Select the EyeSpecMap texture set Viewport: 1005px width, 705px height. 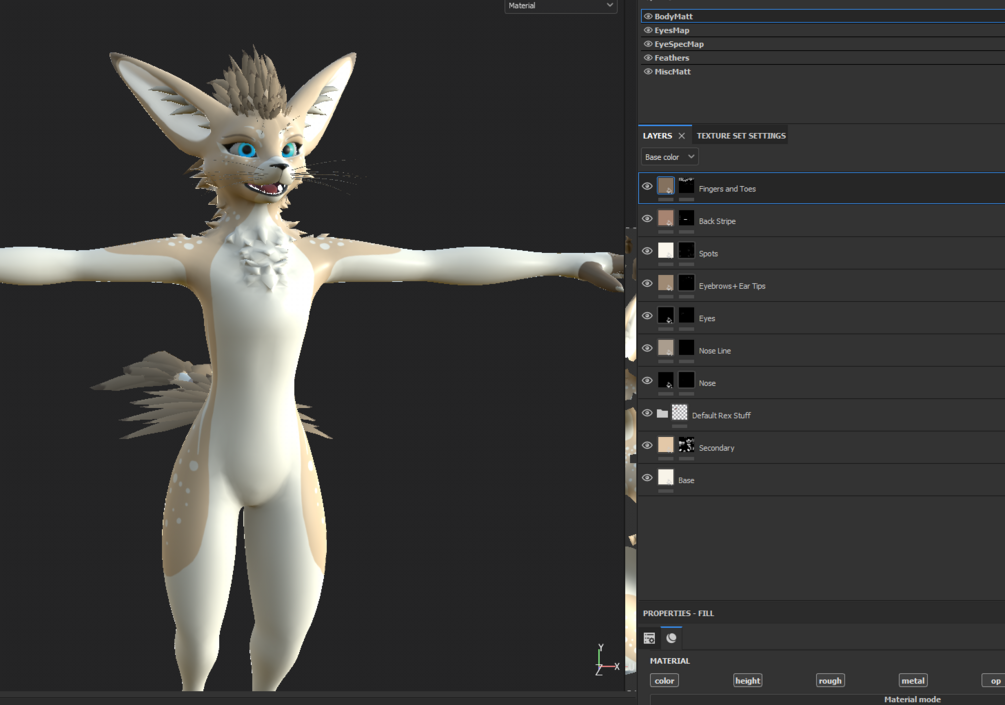[x=822, y=44]
